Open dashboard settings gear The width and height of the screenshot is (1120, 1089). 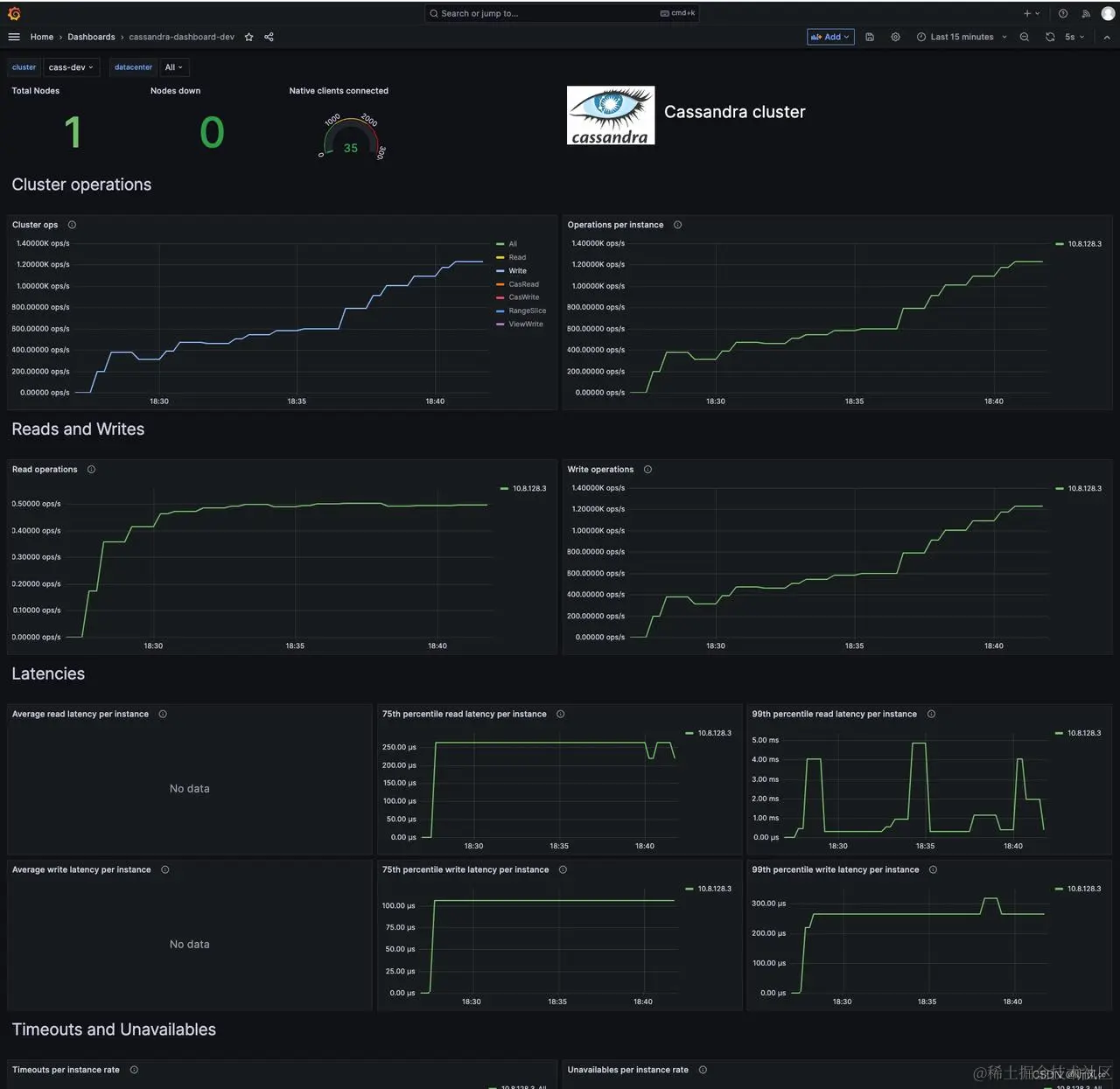(895, 37)
